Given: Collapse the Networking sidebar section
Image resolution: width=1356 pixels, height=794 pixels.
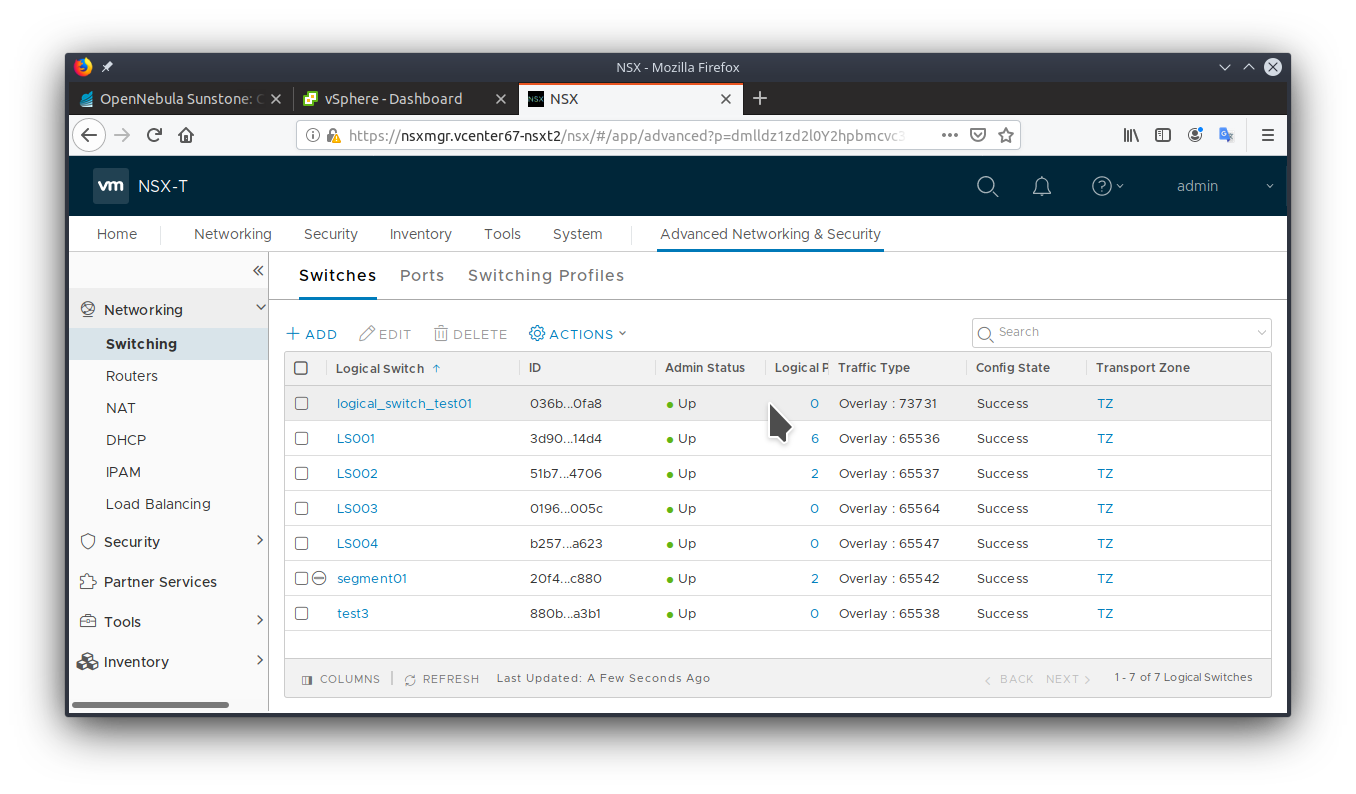Looking at the screenshot, I should 261,308.
